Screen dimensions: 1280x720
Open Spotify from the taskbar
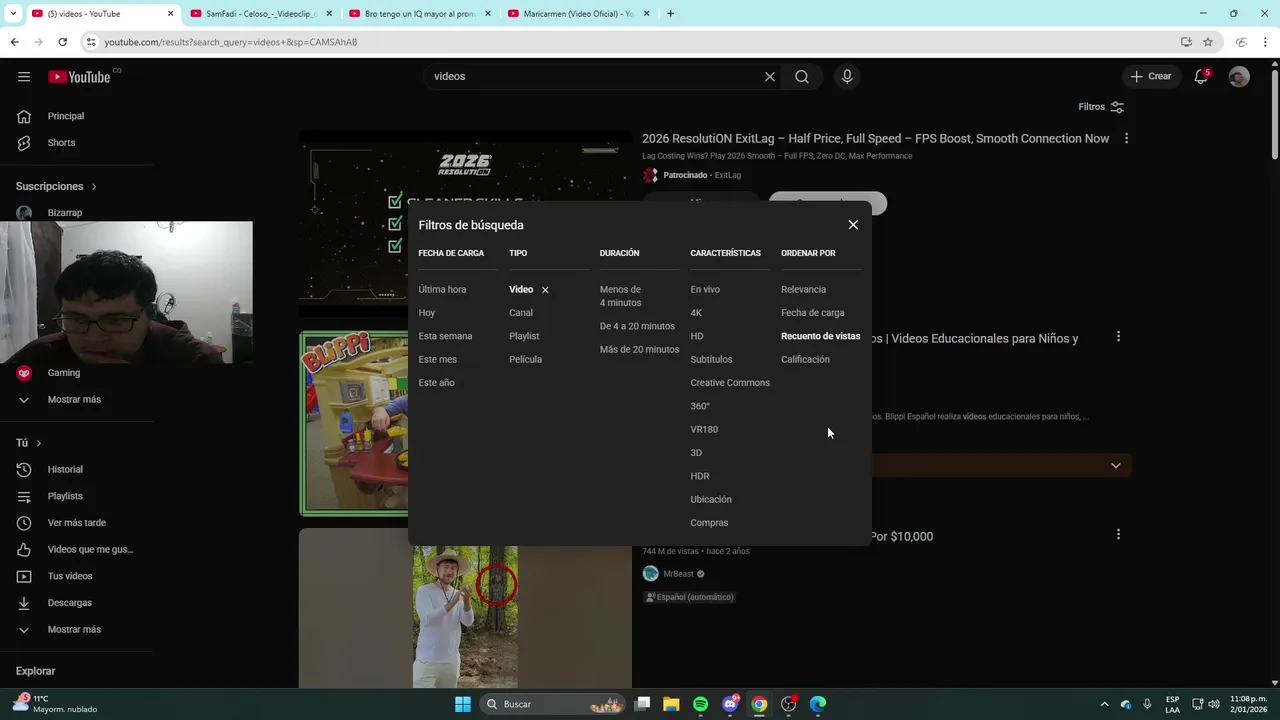[x=700, y=704]
